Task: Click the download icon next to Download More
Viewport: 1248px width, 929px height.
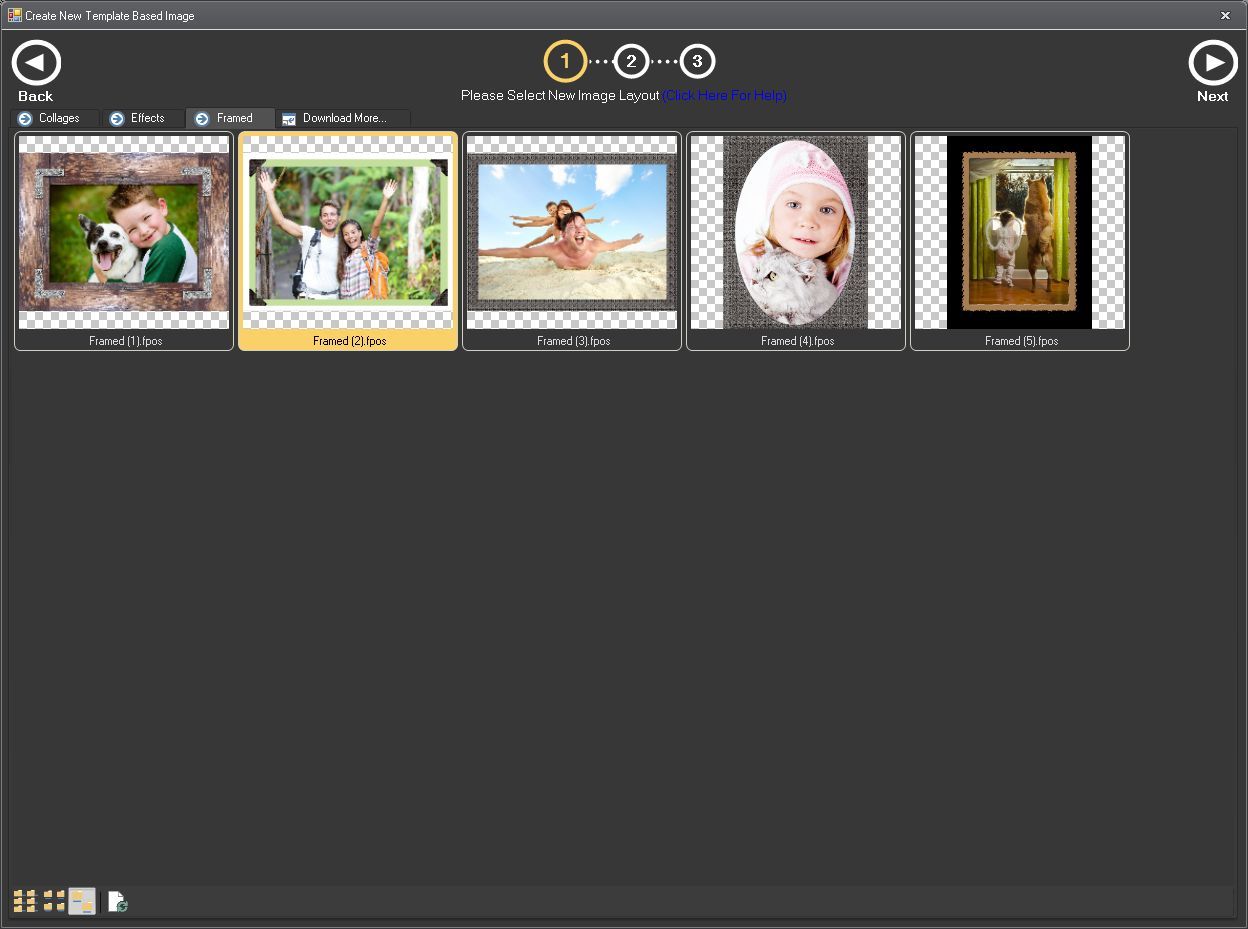Action: [x=290, y=118]
